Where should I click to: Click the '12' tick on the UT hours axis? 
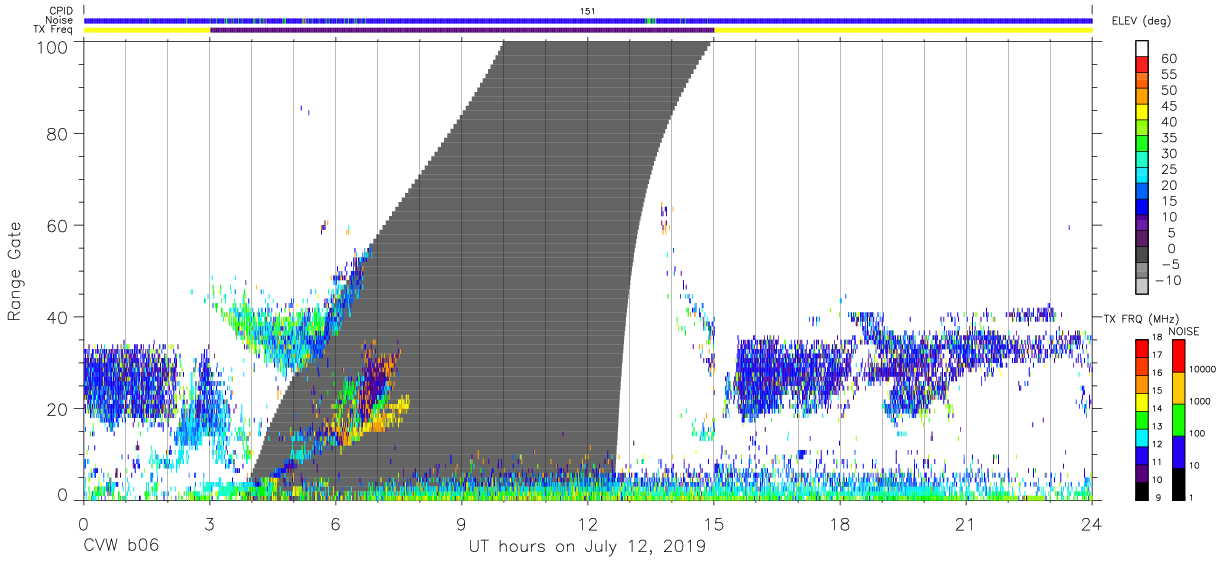coord(588,523)
